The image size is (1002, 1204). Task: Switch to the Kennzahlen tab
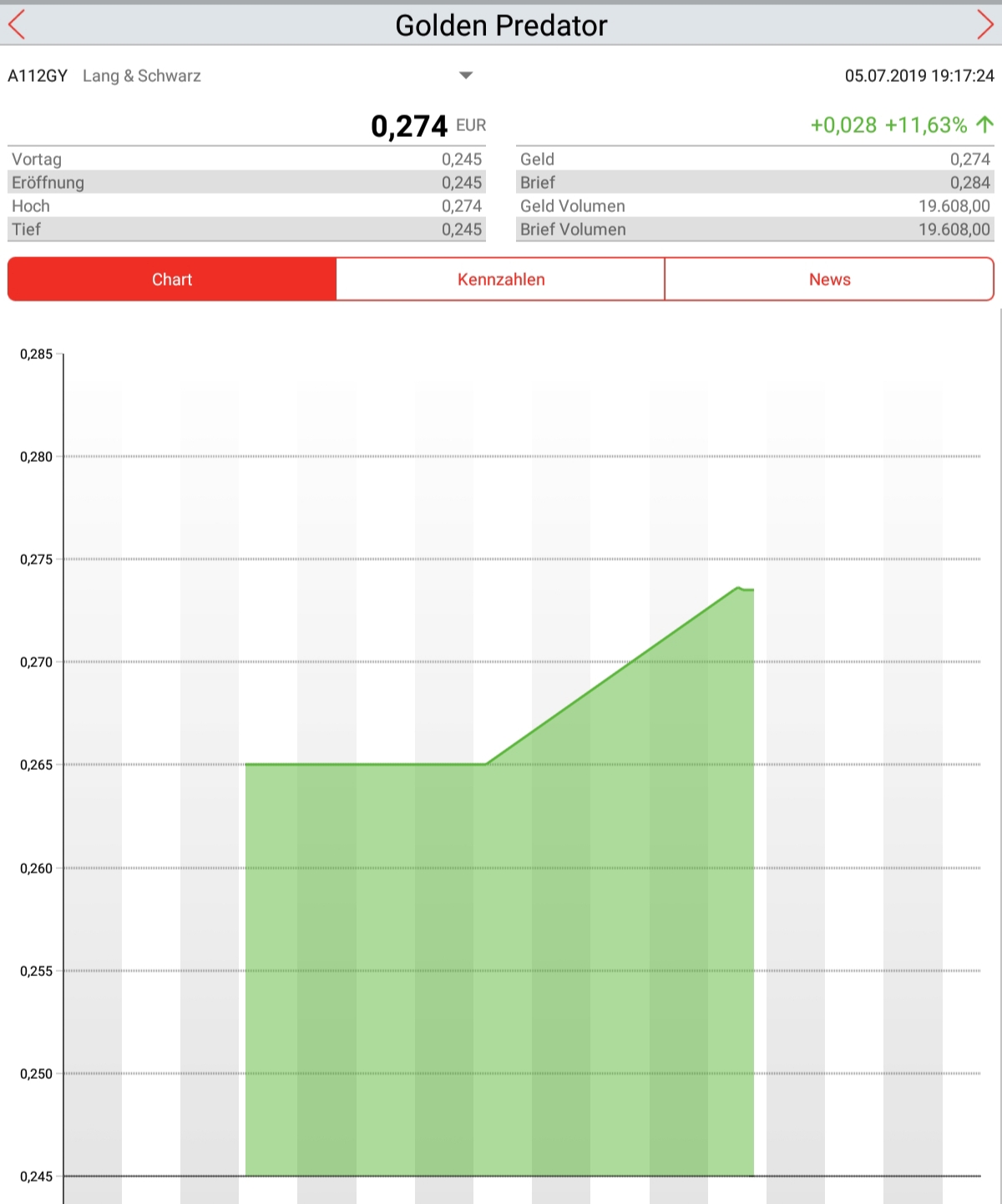pos(501,280)
